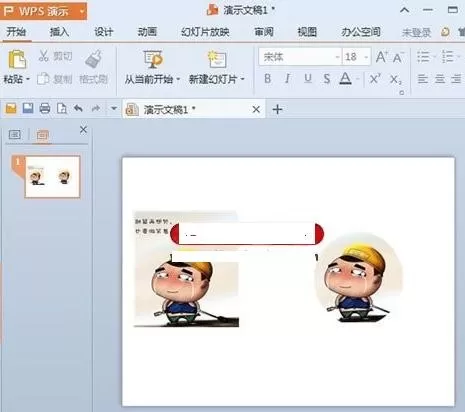Viewport: 465px width, 412px height.
Task: Open the 宋体 font name dropdown
Action: pos(337,57)
